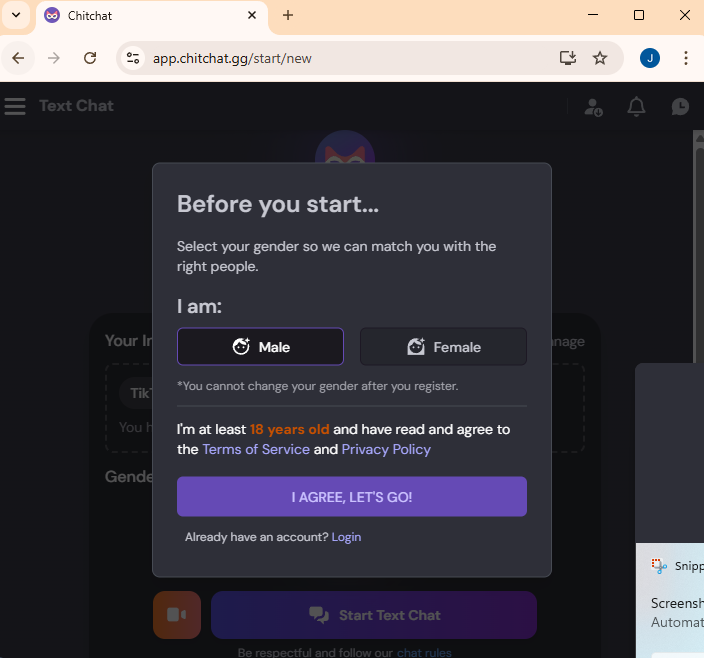The width and height of the screenshot is (704, 658).
Task: Click the Login link
Action: [346, 537]
